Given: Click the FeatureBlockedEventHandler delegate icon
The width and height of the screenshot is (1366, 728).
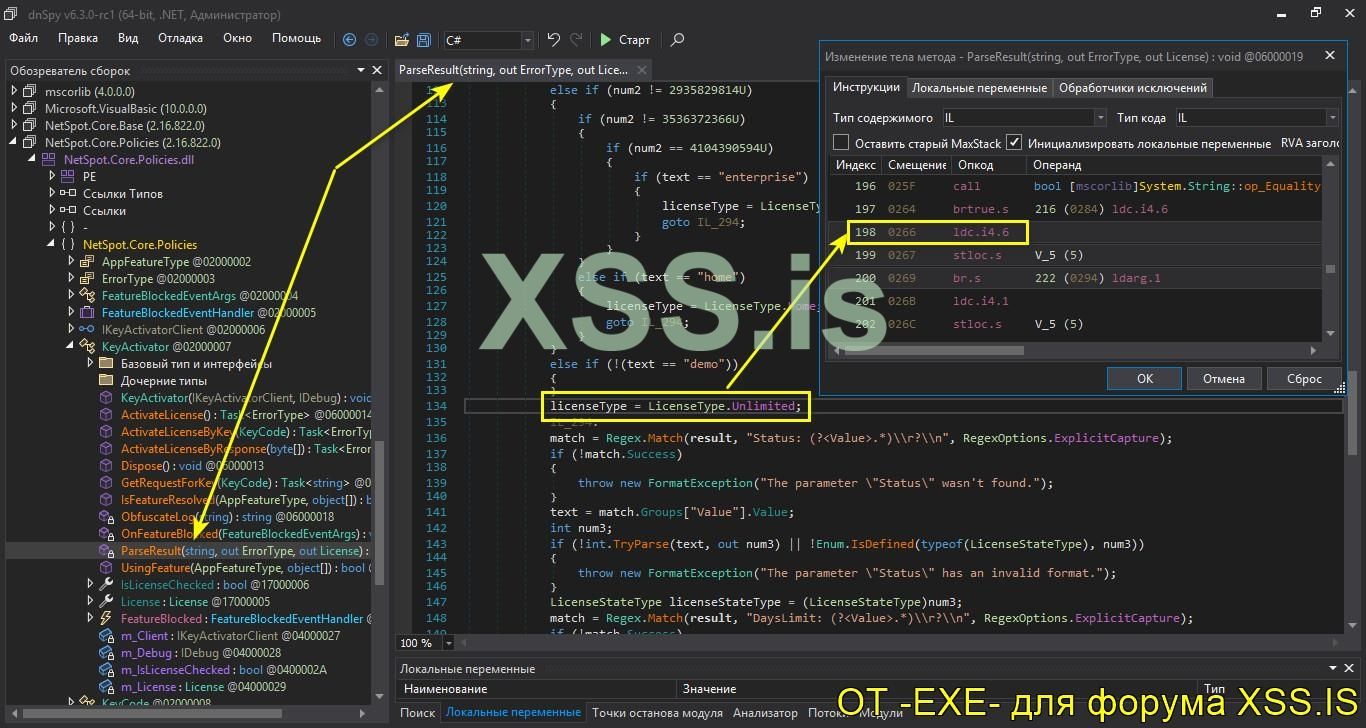Looking at the screenshot, I should click(x=85, y=312).
